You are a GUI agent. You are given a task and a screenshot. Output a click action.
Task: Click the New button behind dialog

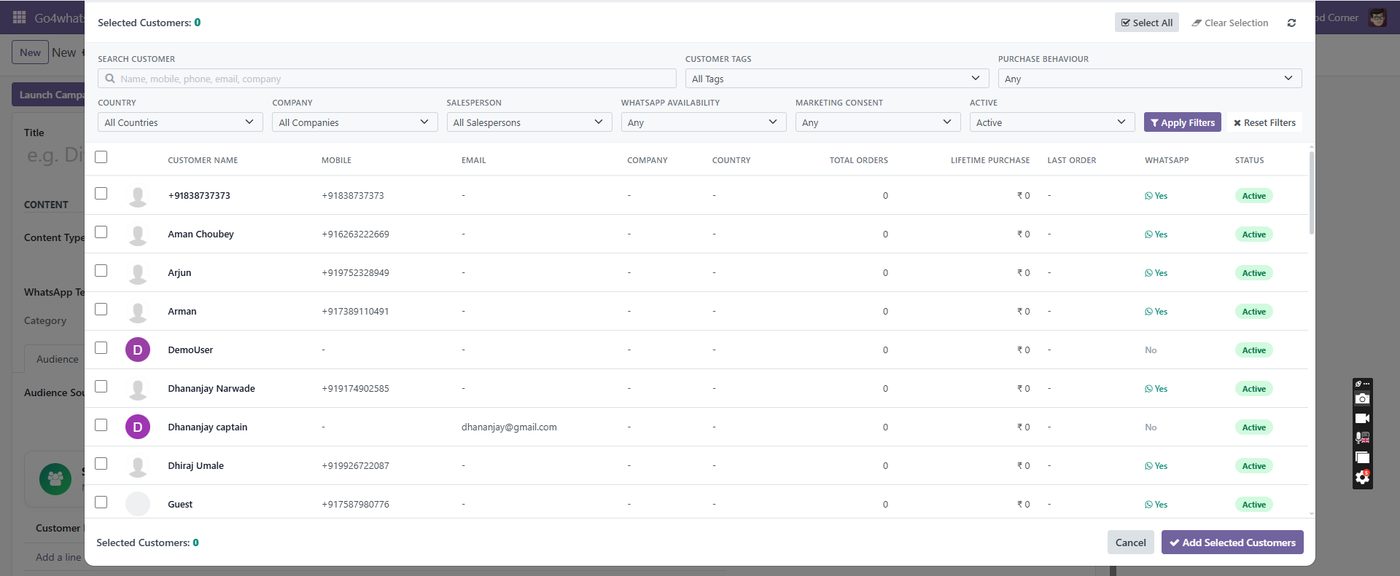(x=30, y=52)
